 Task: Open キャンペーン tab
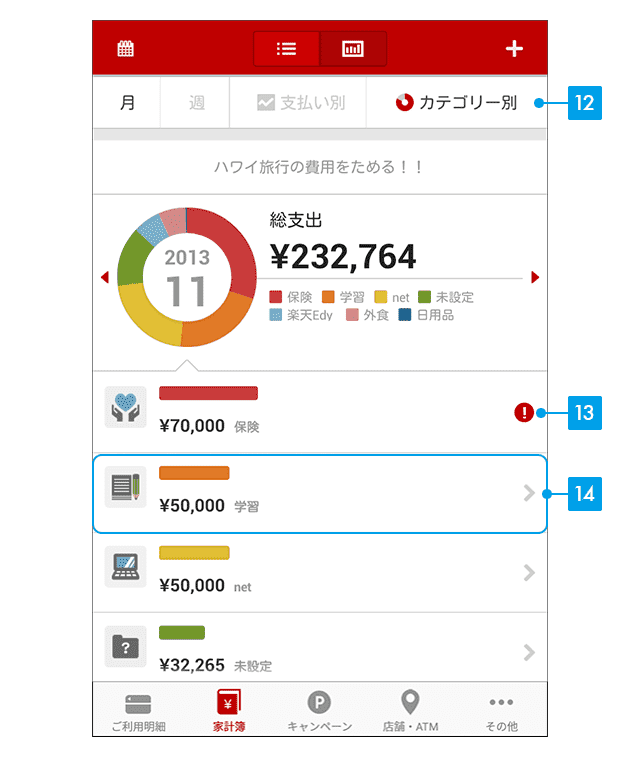point(319,711)
